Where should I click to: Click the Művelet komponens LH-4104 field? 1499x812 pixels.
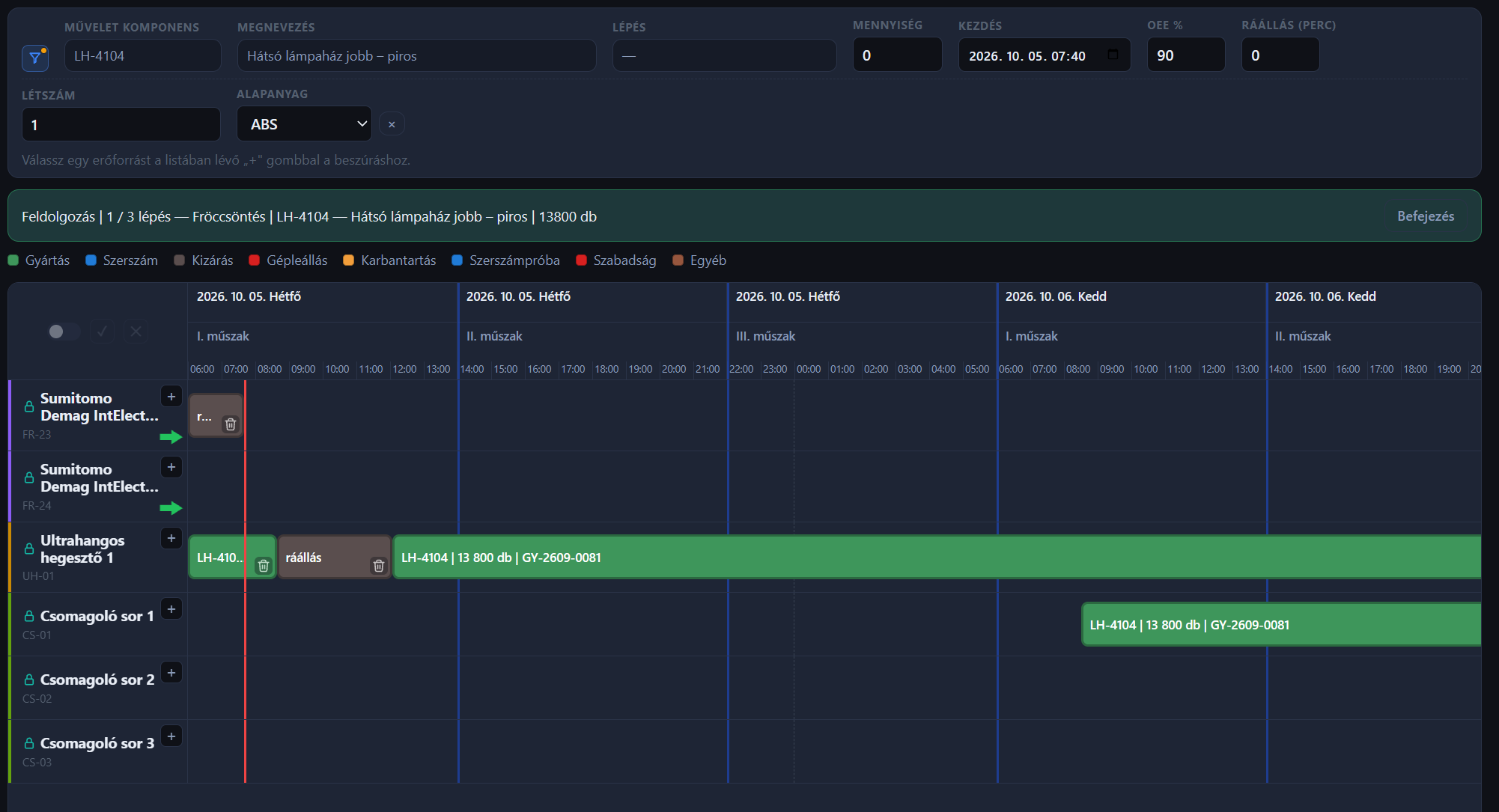coord(143,56)
